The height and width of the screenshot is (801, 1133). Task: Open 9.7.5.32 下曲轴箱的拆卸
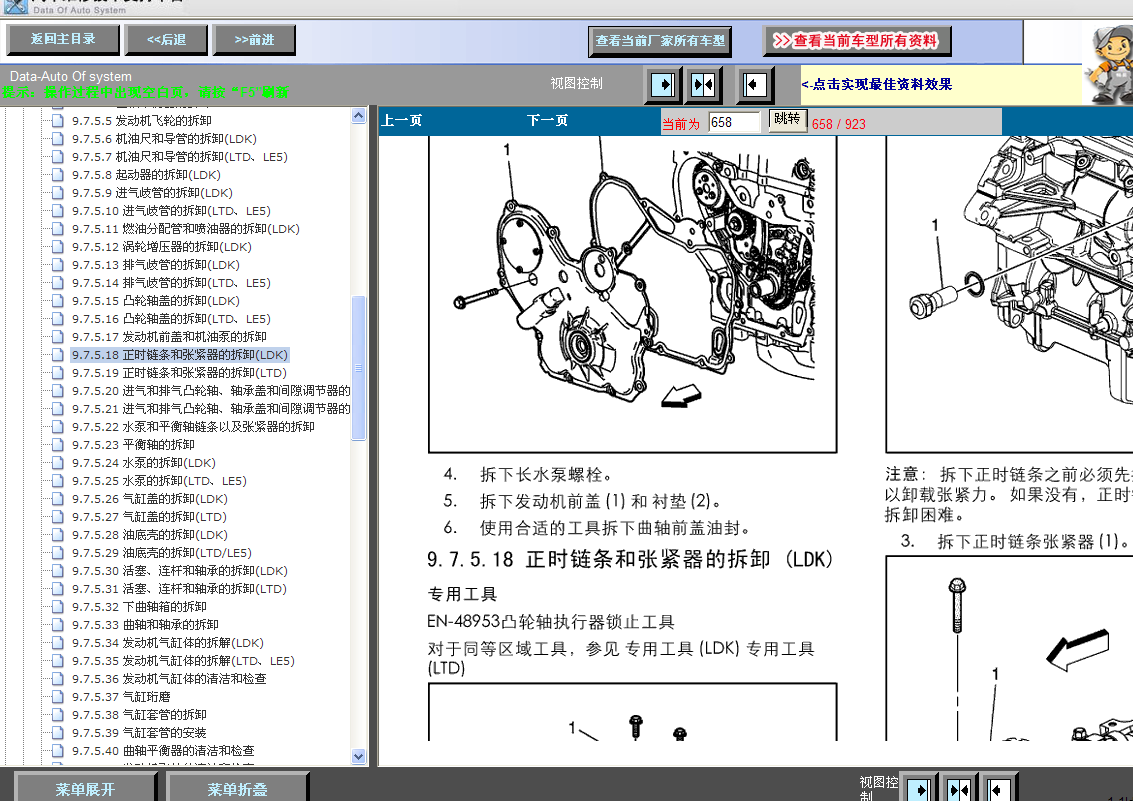[139, 607]
